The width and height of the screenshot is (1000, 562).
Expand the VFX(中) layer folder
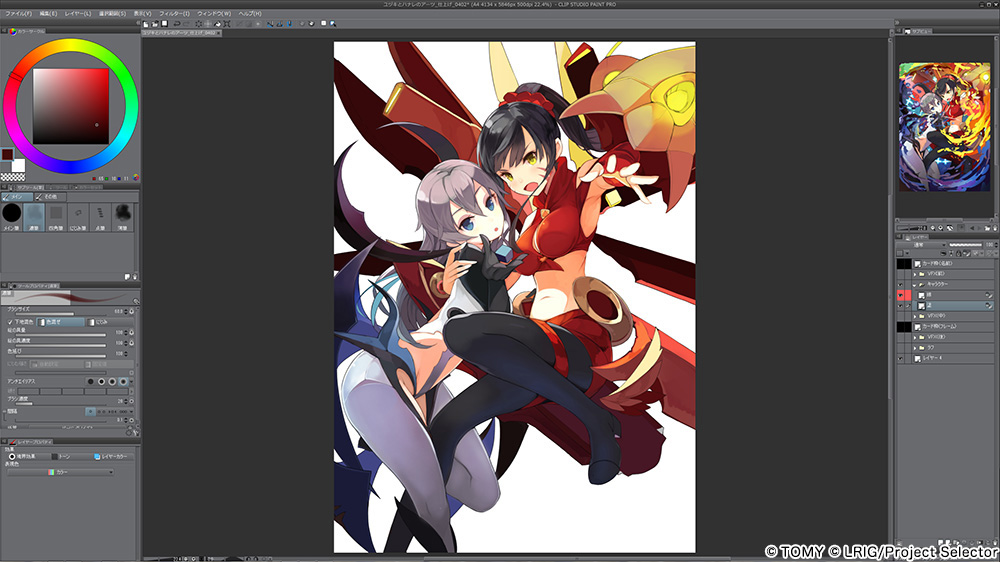pos(915,316)
